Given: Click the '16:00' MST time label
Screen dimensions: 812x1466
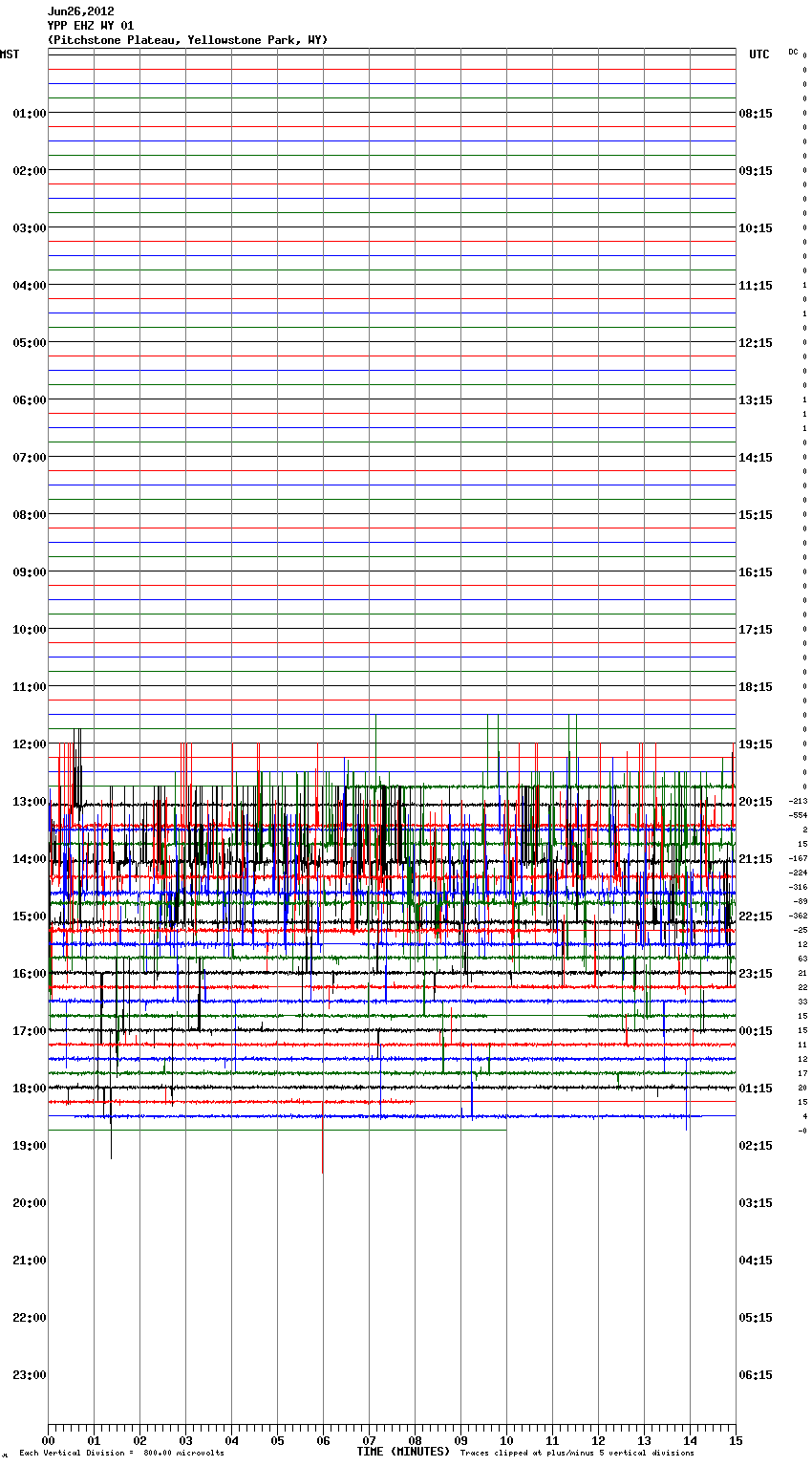Looking at the screenshot, I should click(x=30, y=974).
